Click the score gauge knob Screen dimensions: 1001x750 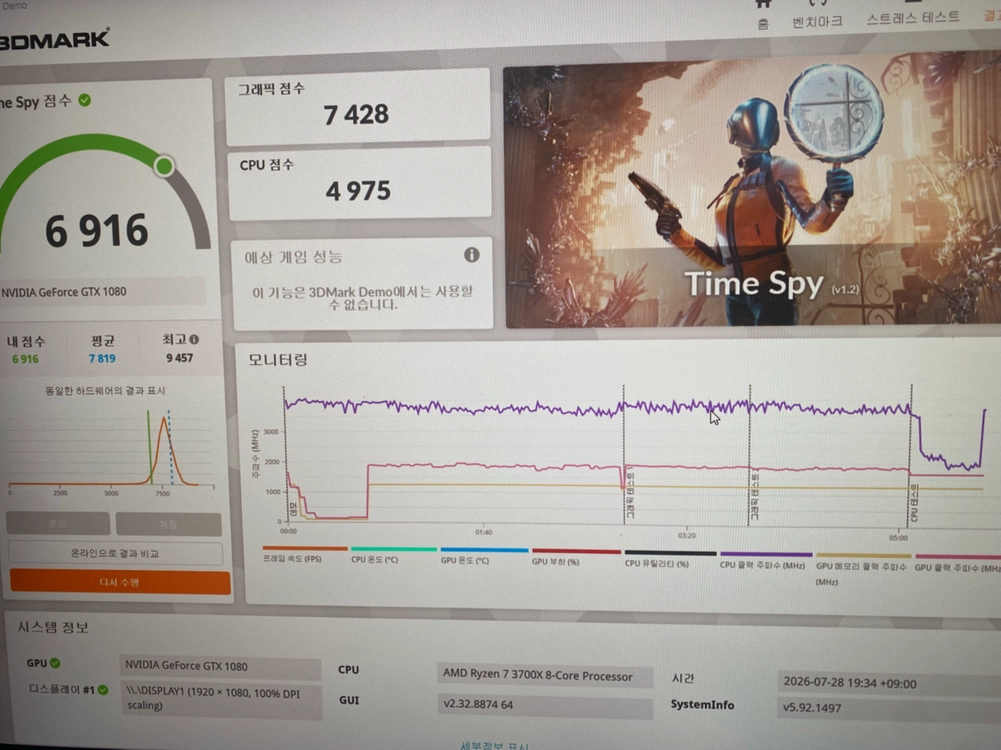(164, 166)
